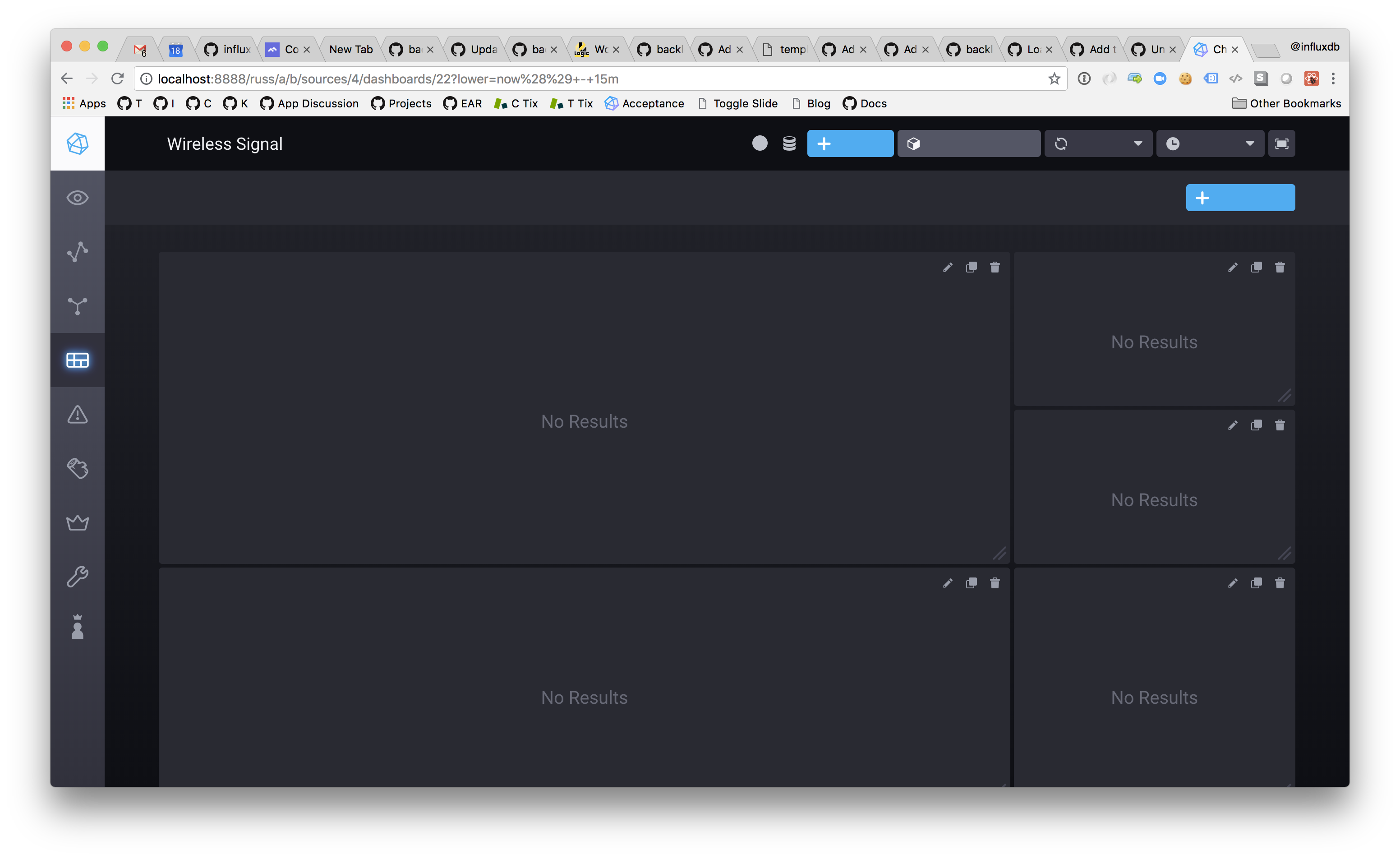Toggle the database sources icon near dashboard title
1400x859 pixels.
coord(789,143)
